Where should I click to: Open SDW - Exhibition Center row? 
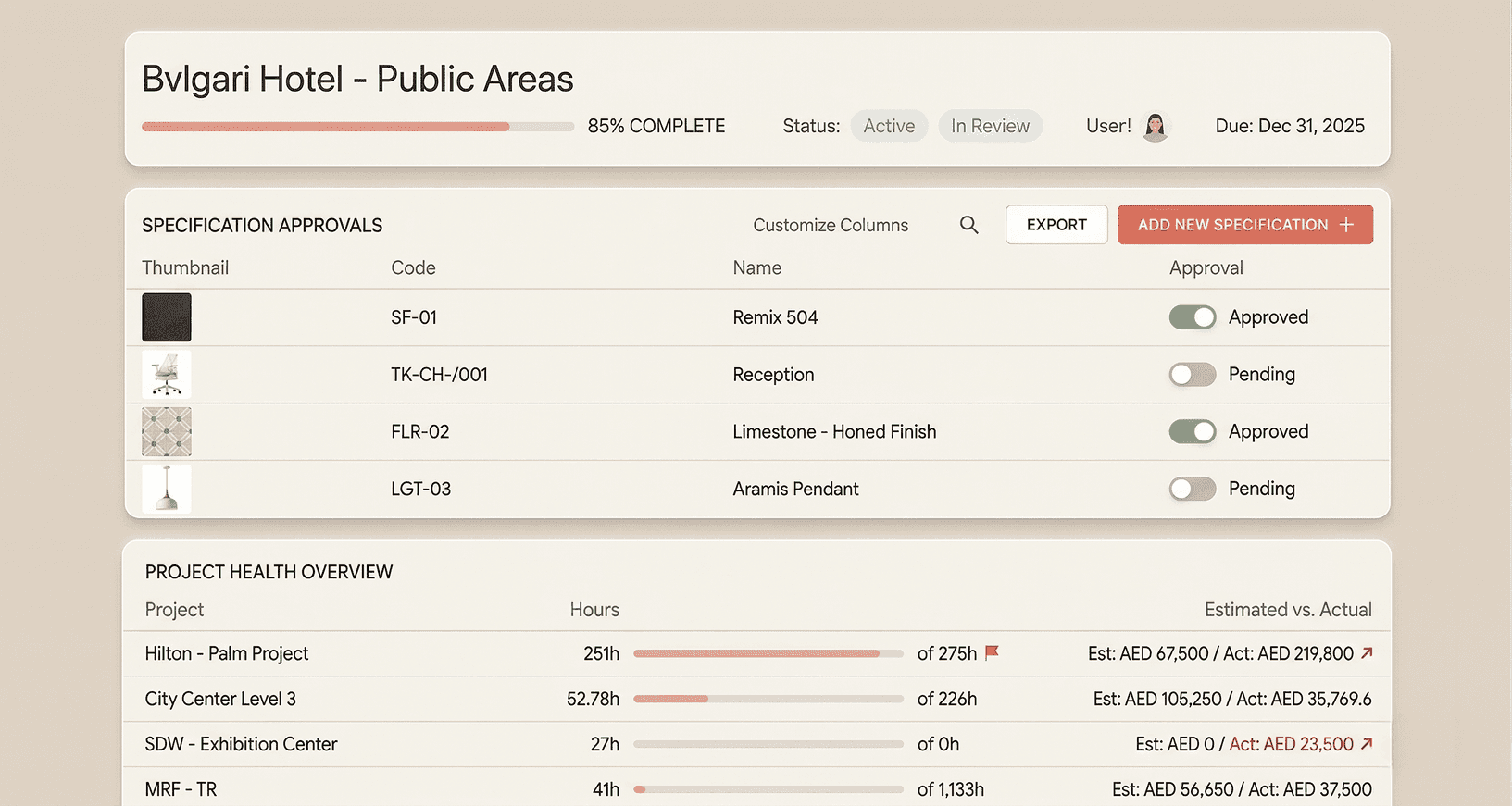click(757, 744)
